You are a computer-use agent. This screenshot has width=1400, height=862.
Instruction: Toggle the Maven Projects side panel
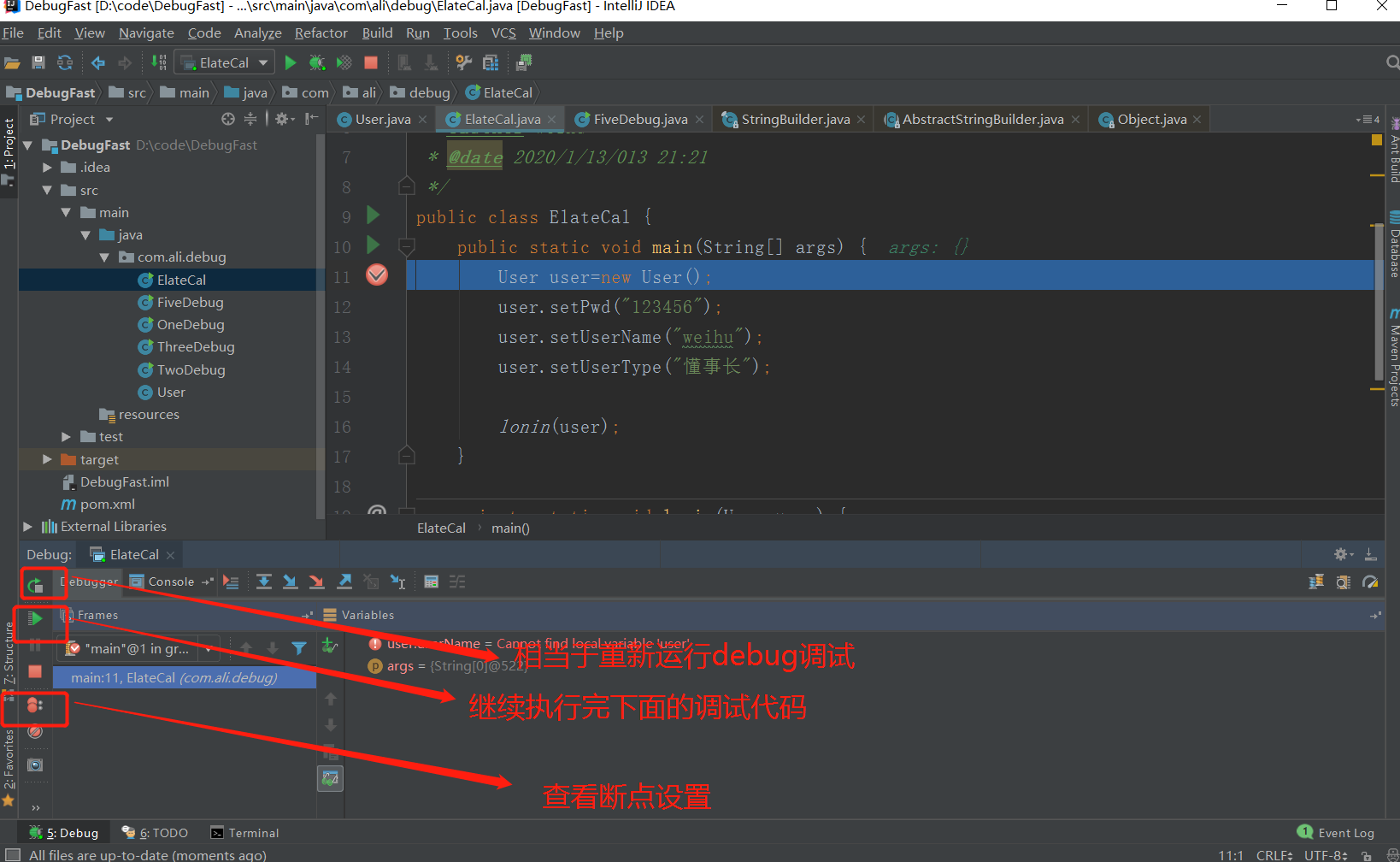pos(1393,357)
